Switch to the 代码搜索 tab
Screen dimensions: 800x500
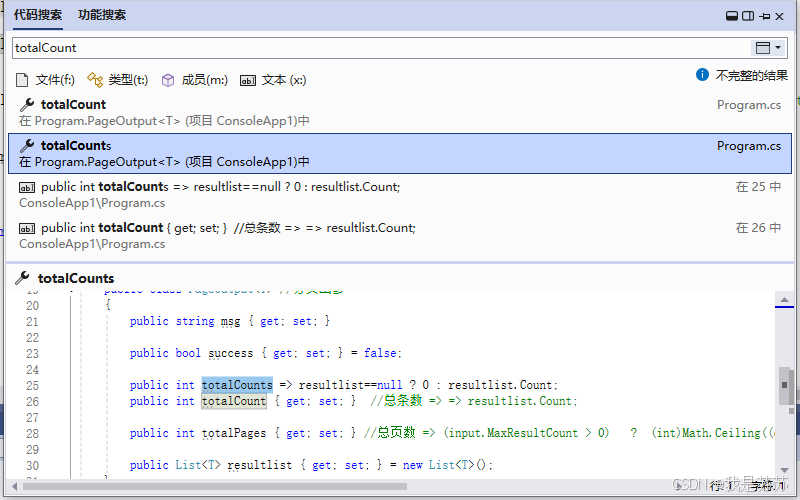pos(38,15)
